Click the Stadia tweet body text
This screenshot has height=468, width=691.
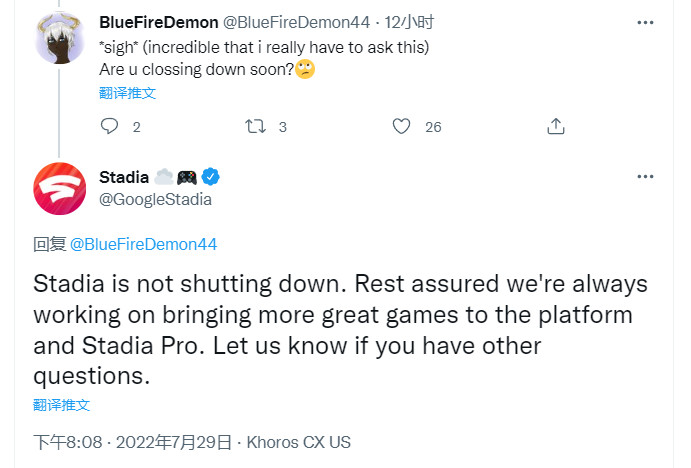click(x=340, y=330)
